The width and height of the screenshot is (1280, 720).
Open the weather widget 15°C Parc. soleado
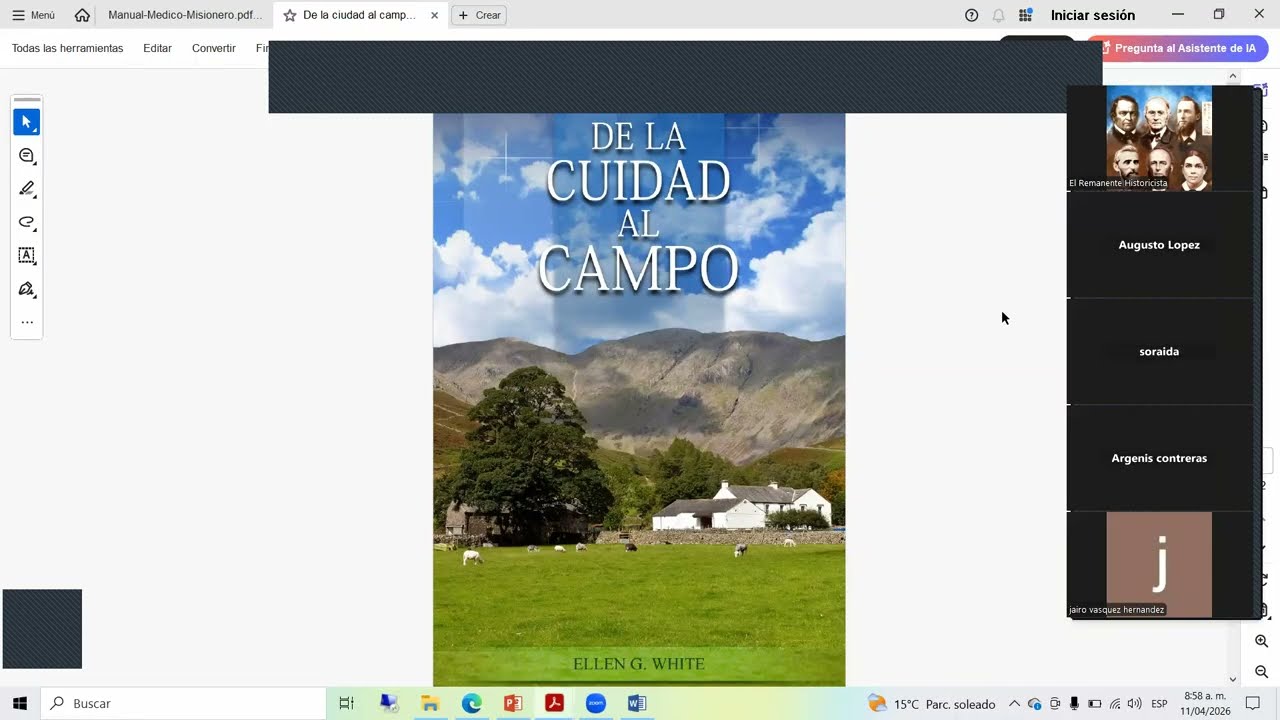pos(932,704)
